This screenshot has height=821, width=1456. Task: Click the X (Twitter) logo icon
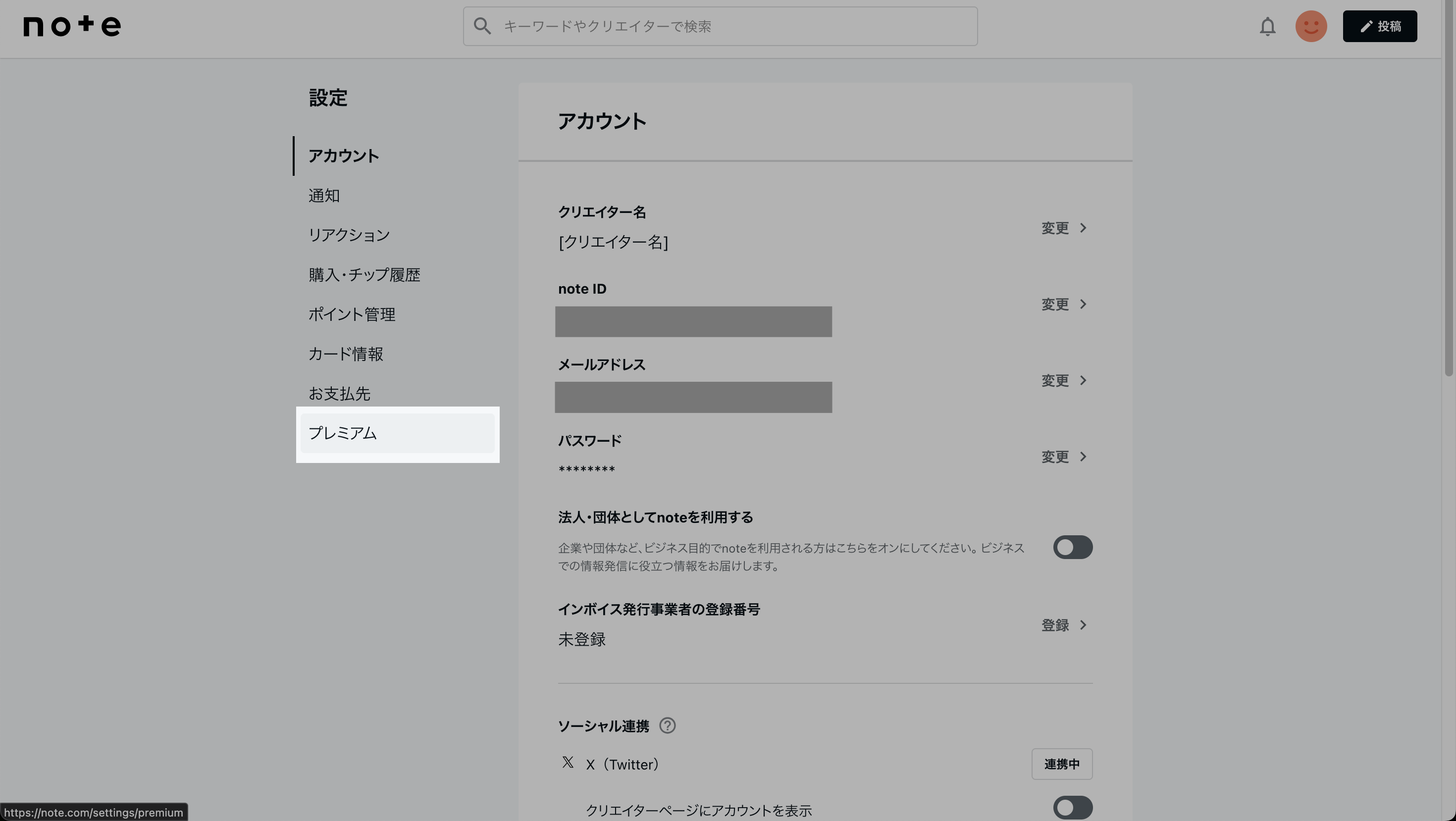point(568,763)
